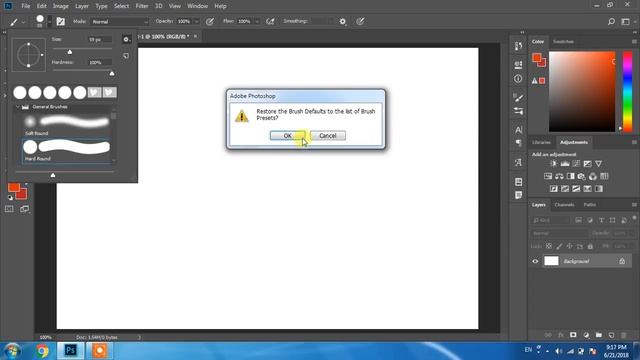Toggle pressure for opacity icon
This screenshot has height=360, width=640.
click(x=210, y=22)
